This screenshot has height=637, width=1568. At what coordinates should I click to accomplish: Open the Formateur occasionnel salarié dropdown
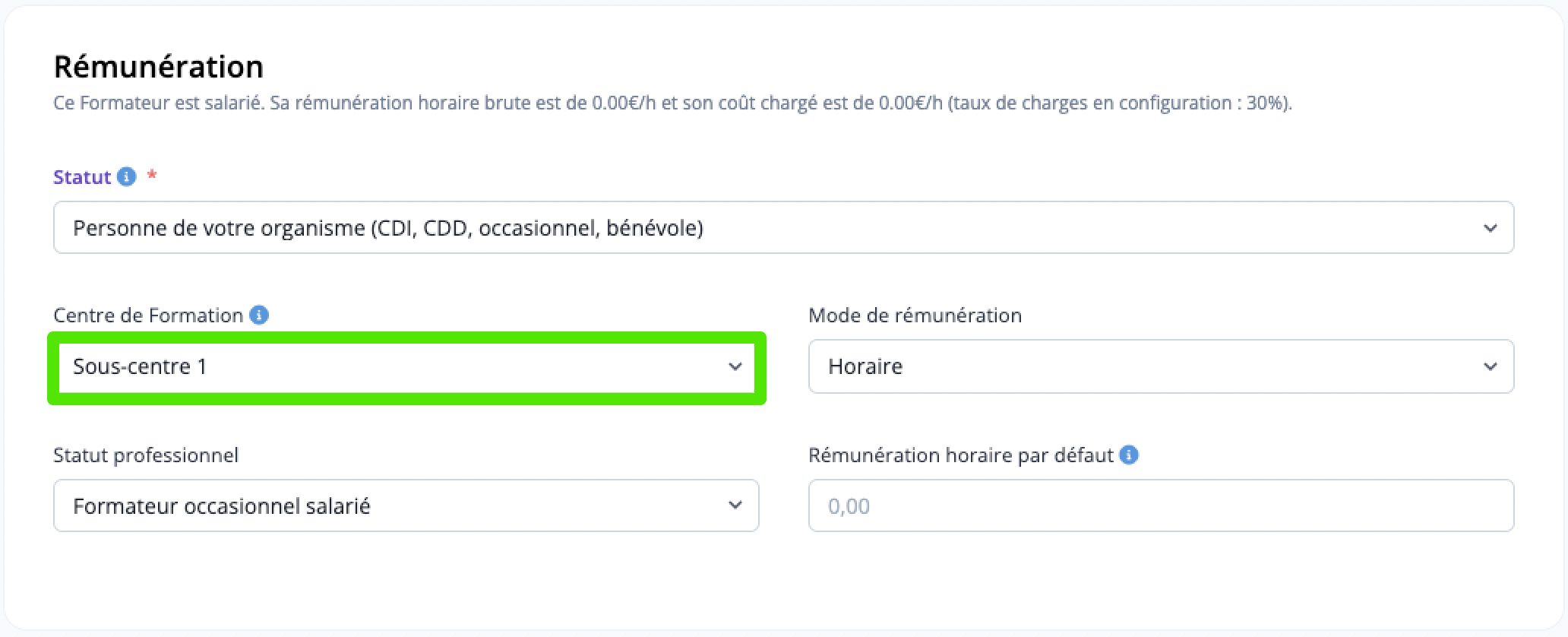(x=406, y=505)
